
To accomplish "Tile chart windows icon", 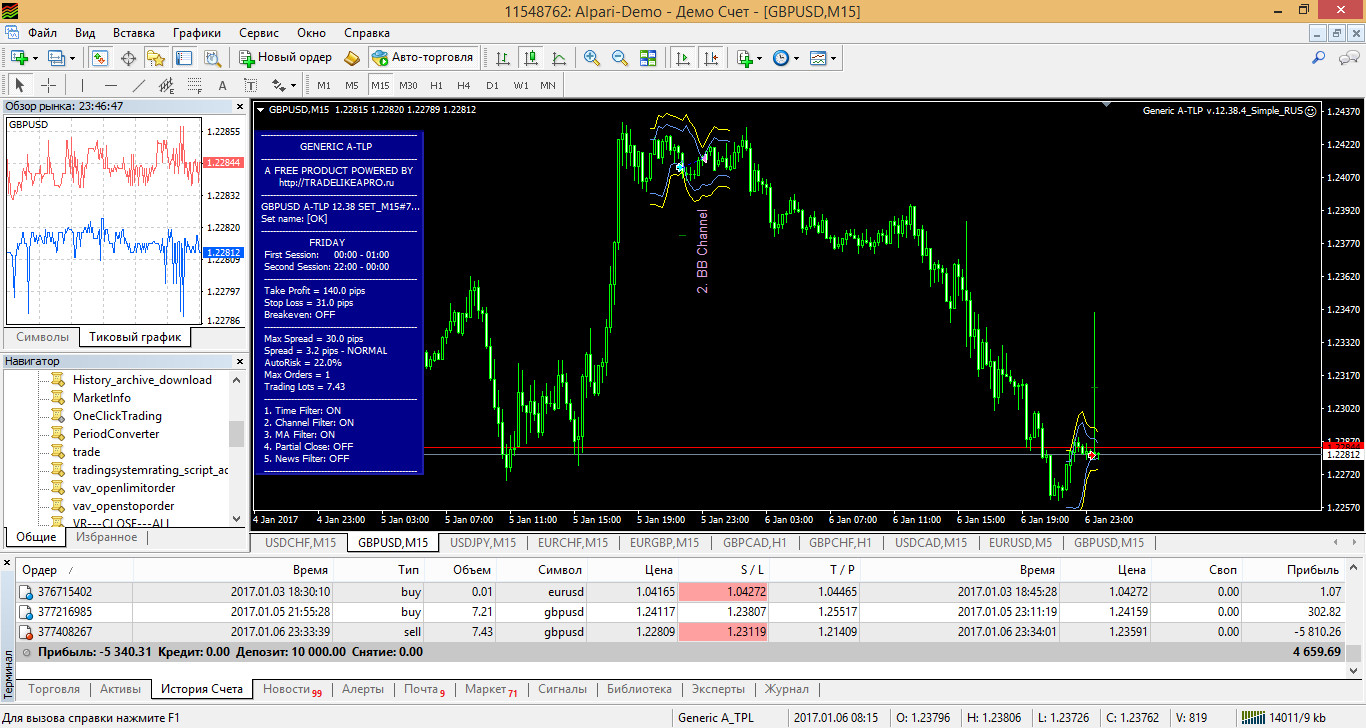I will click(x=648, y=57).
